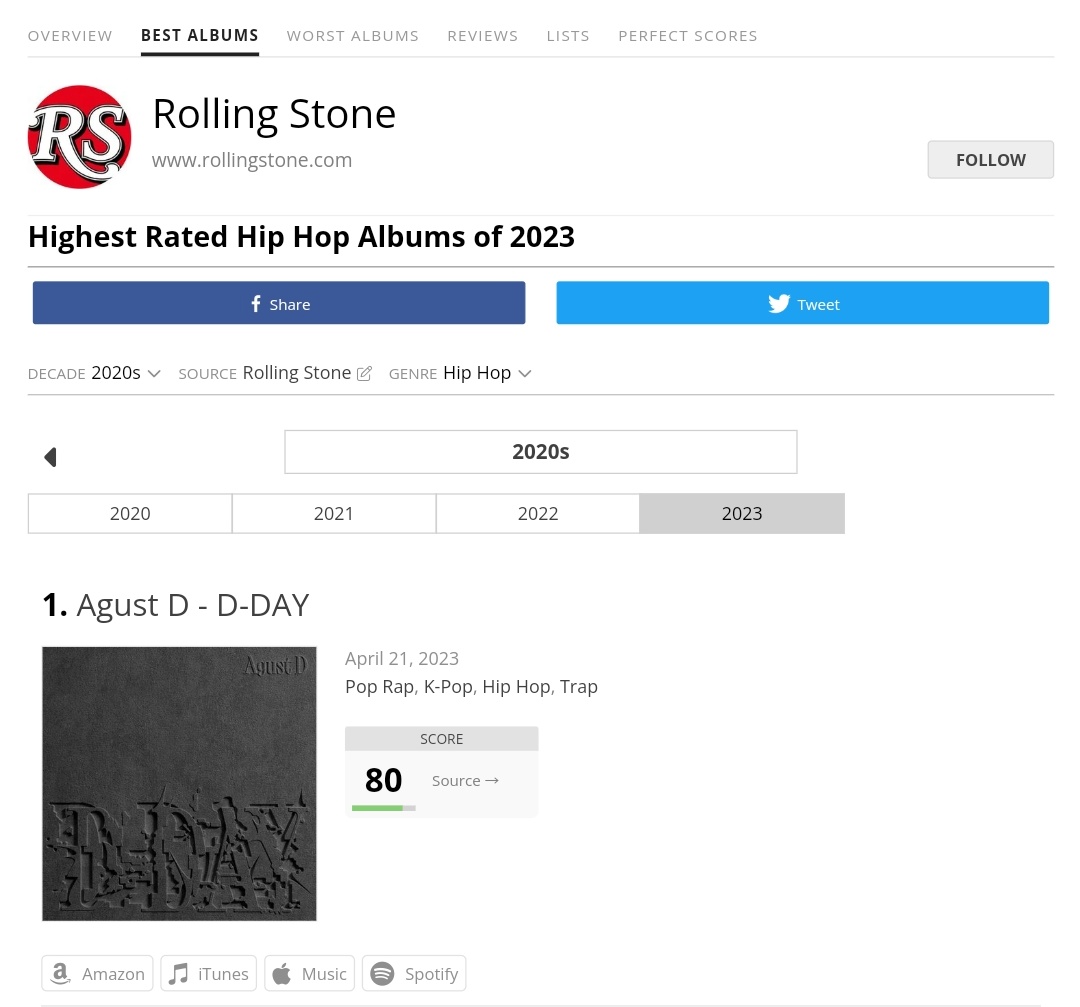The image size is (1080, 1007).
Task: Open the Perfect Scores tab
Action: tap(687, 36)
